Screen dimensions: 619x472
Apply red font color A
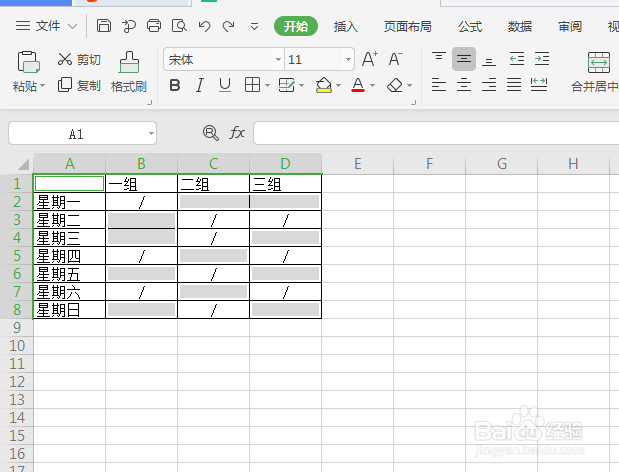click(x=358, y=85)
